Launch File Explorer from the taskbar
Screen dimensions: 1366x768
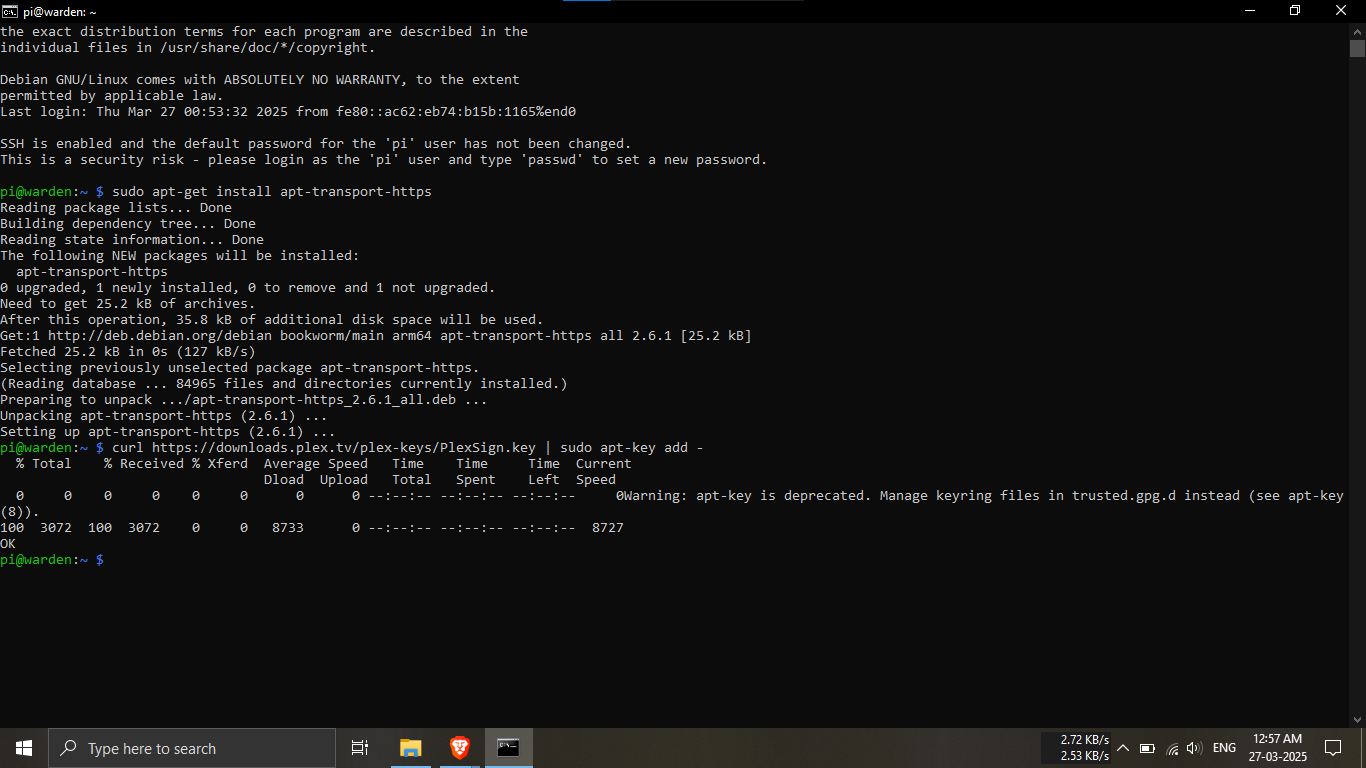pos(410,748)
